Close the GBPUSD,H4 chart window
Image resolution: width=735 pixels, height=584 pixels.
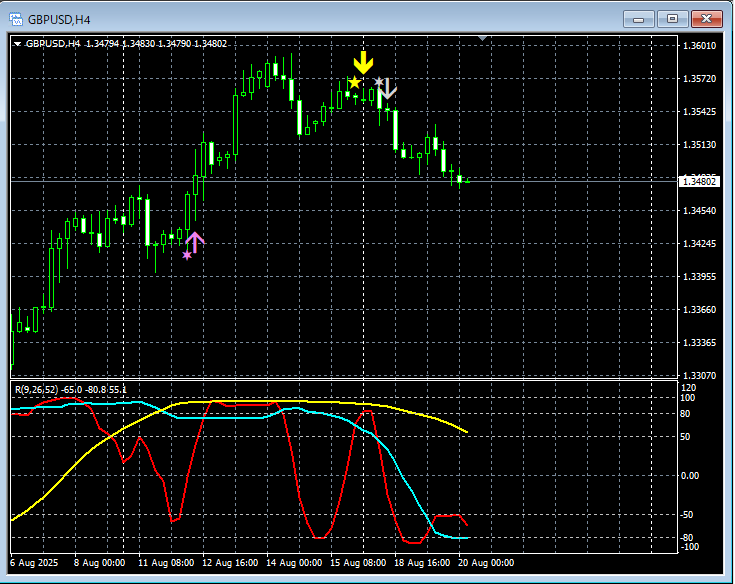707,19
